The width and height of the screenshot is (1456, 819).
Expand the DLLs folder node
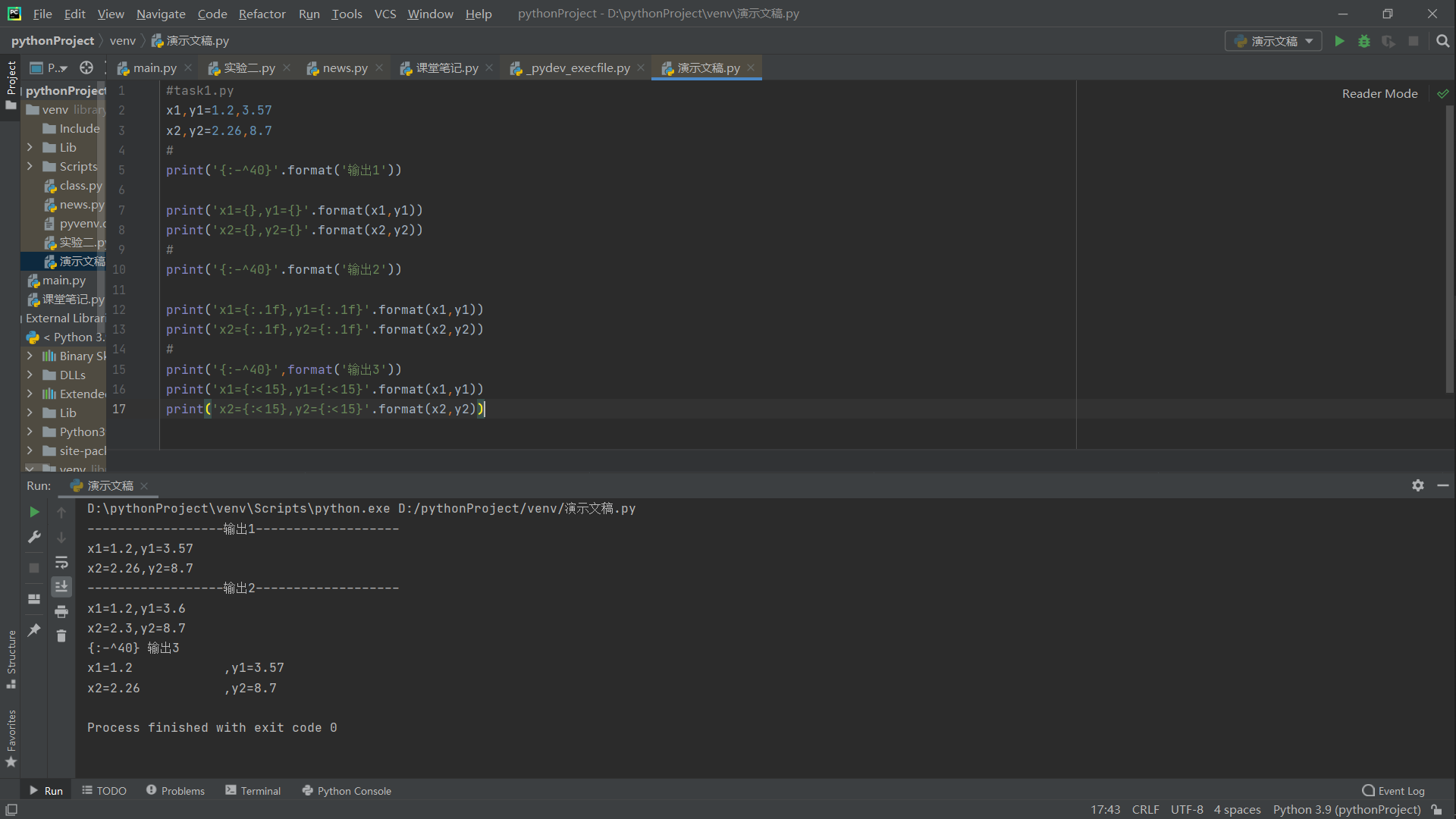(x=30, y=375)
